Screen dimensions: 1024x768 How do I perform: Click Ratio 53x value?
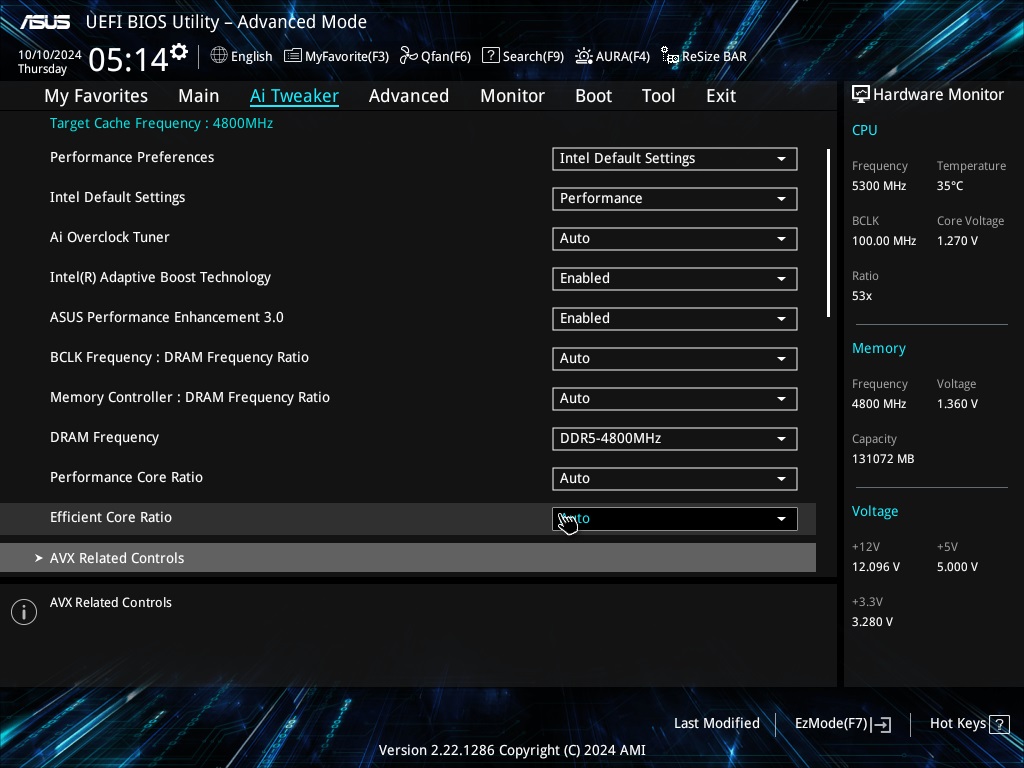(861, 296)
